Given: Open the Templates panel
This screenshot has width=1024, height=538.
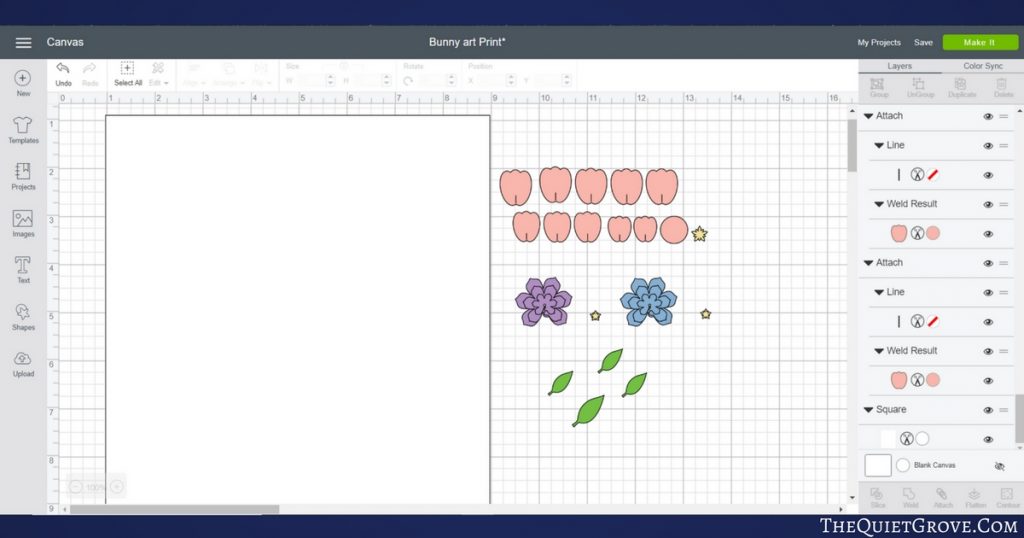Looking at the screenshot, I should coord(23,129).
